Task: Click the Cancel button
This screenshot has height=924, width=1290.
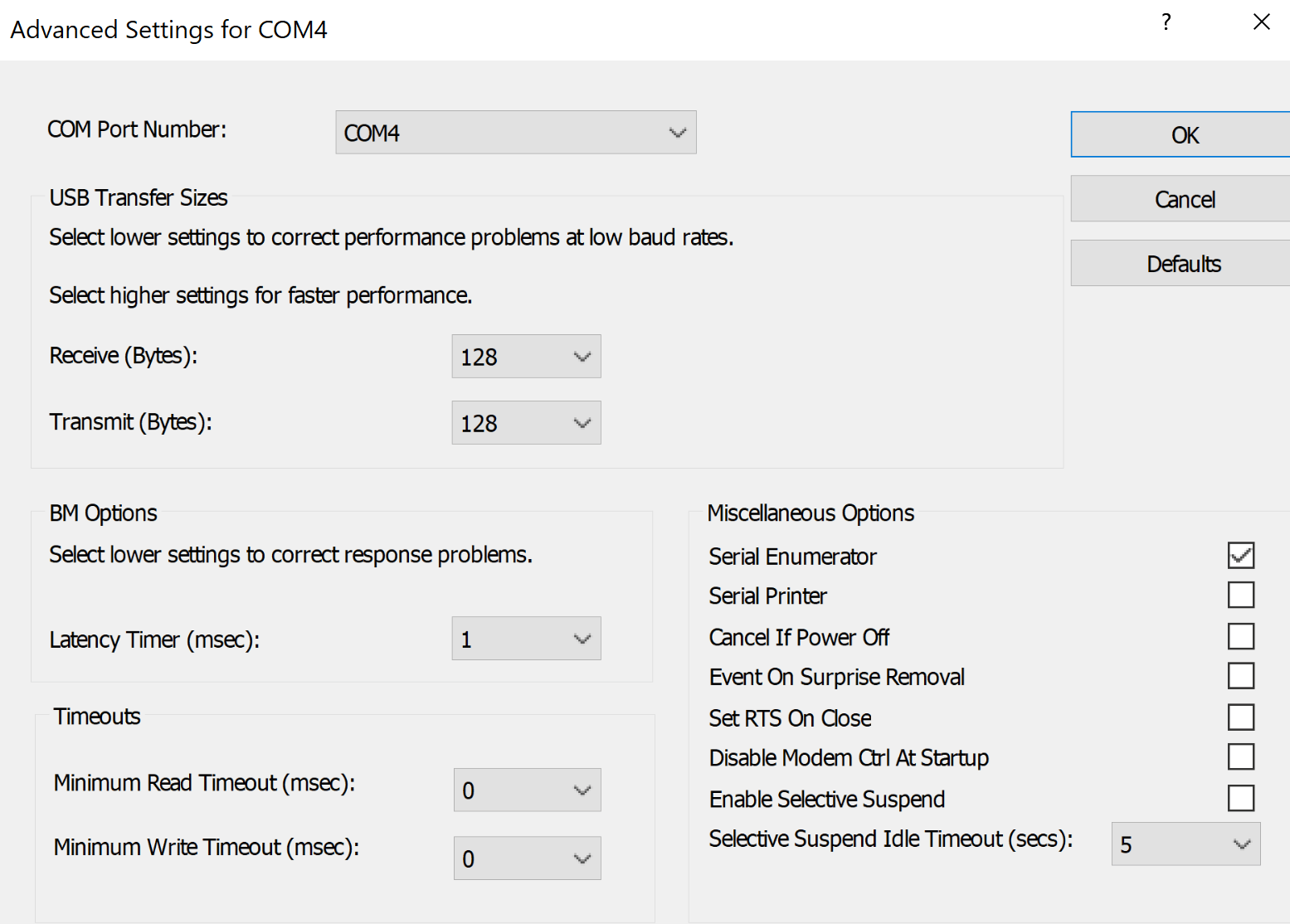Action: pyautogui.click(x=1184, y=199)
